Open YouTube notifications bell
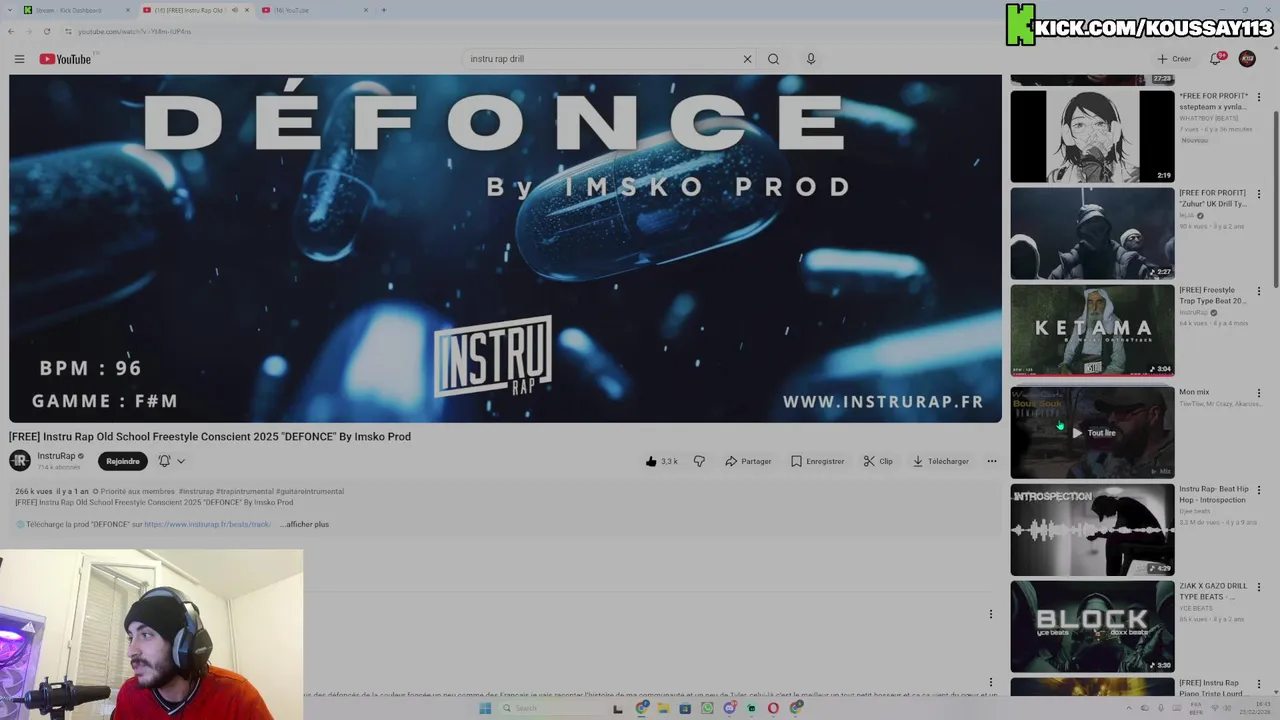Viewport: 1280px width, 720px height. [1216, 59]
